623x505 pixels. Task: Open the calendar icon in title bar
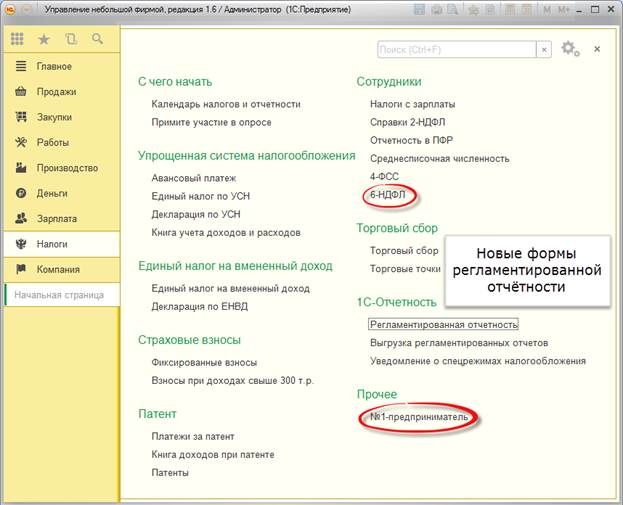coord(526,10)
